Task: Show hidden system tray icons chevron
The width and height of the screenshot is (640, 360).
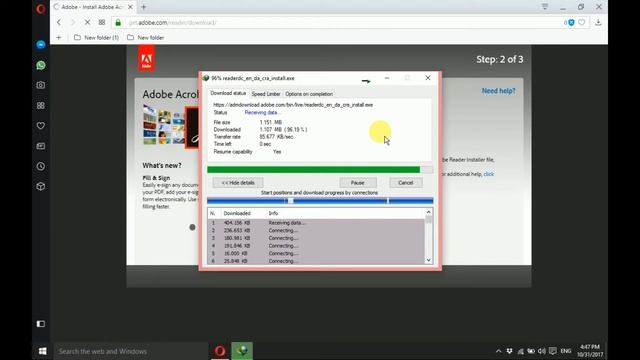Action: tap(498, 351)
